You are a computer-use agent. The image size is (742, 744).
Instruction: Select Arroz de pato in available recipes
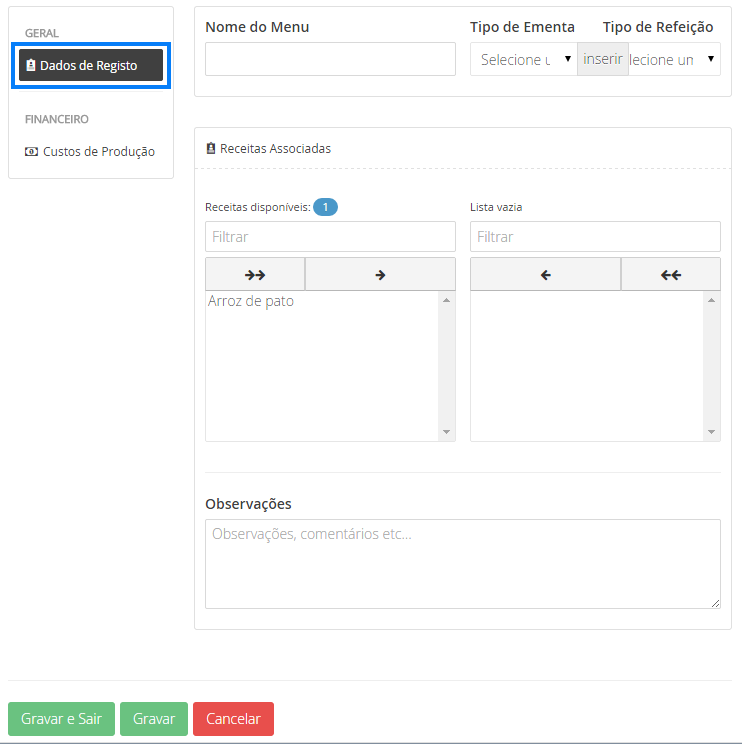click(251, 301)
